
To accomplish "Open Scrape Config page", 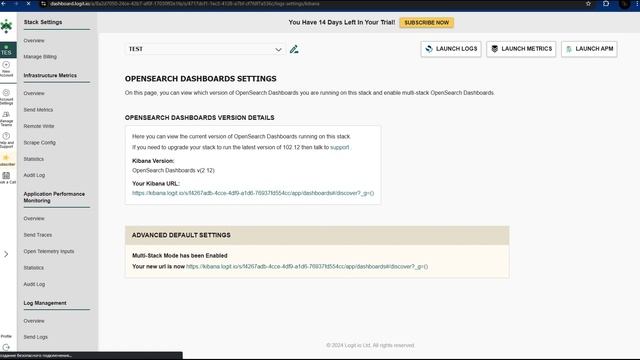I will [40, 142].
